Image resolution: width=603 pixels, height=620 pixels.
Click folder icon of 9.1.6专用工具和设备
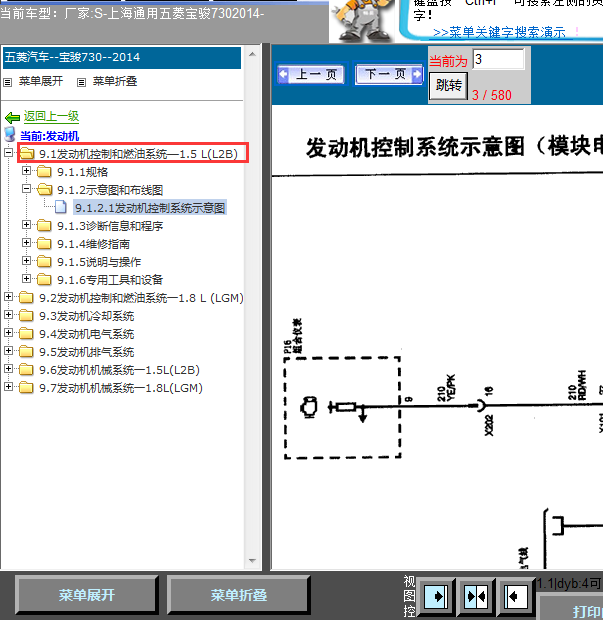(44, 280)
